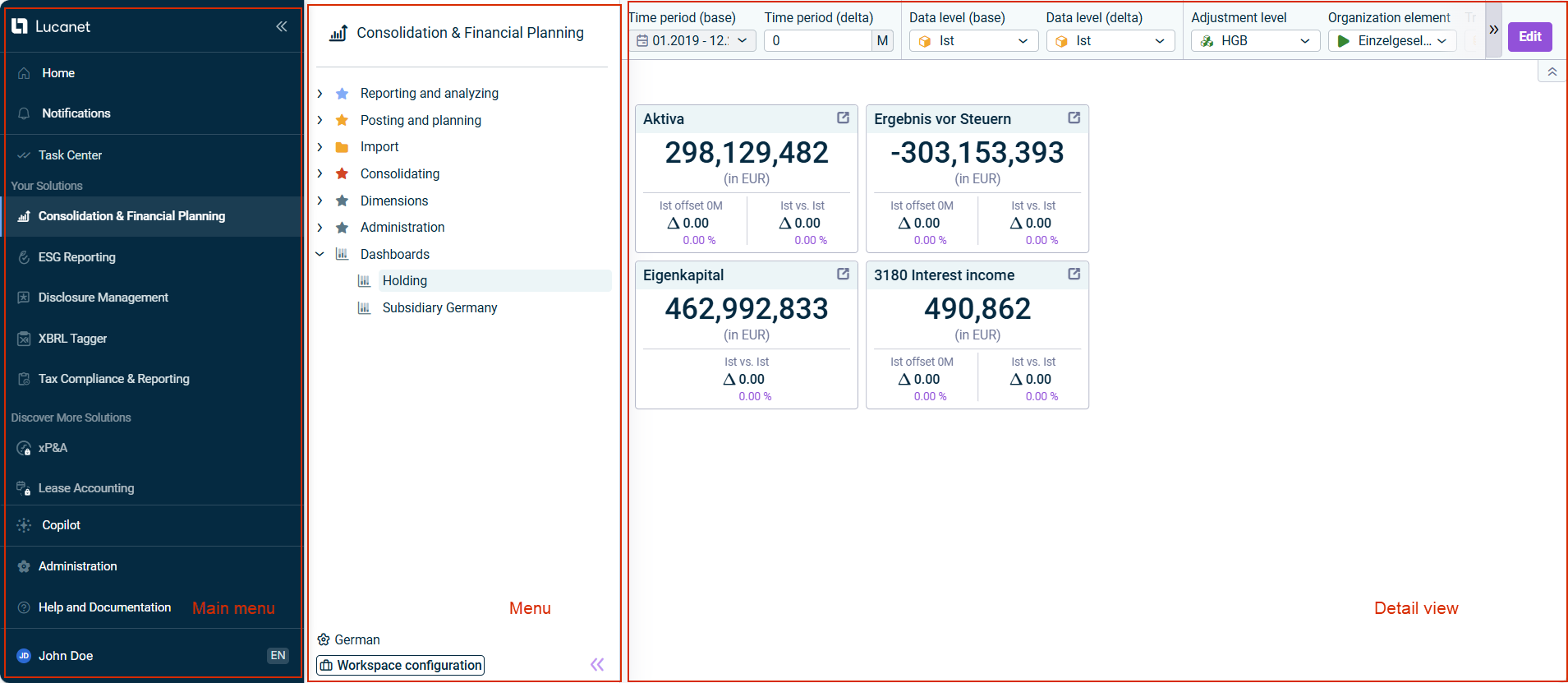Image resolution: width=1568 pixels, height=683 pixels.
Task: Collapse the Lucanet main sidebar
Action: [282, 26]
